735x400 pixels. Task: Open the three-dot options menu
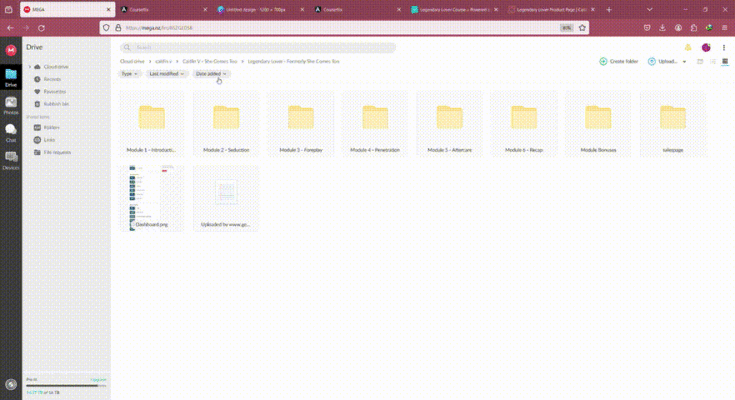(724, 47)
